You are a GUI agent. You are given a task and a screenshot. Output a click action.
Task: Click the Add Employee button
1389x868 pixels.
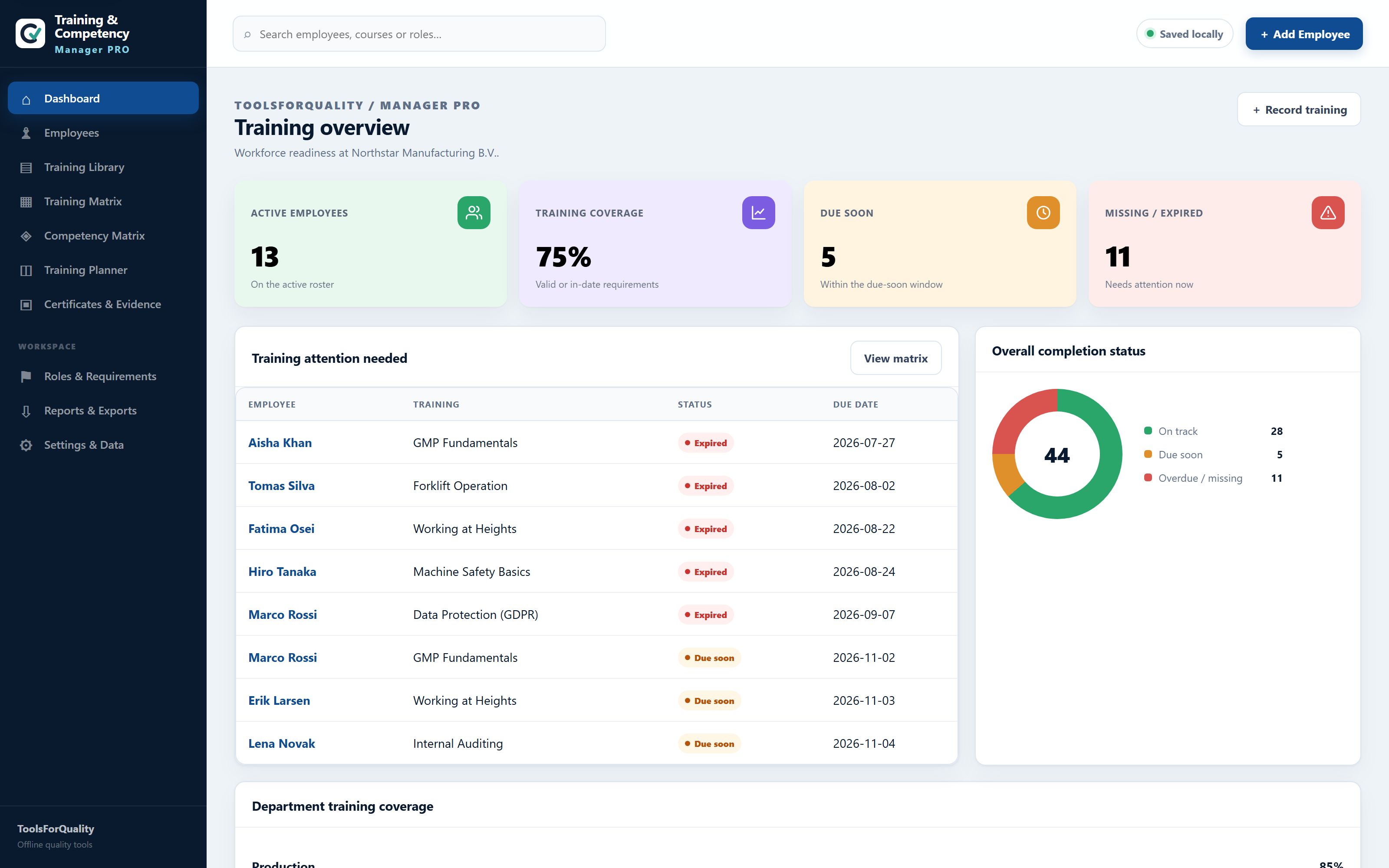coord(1304,34)
